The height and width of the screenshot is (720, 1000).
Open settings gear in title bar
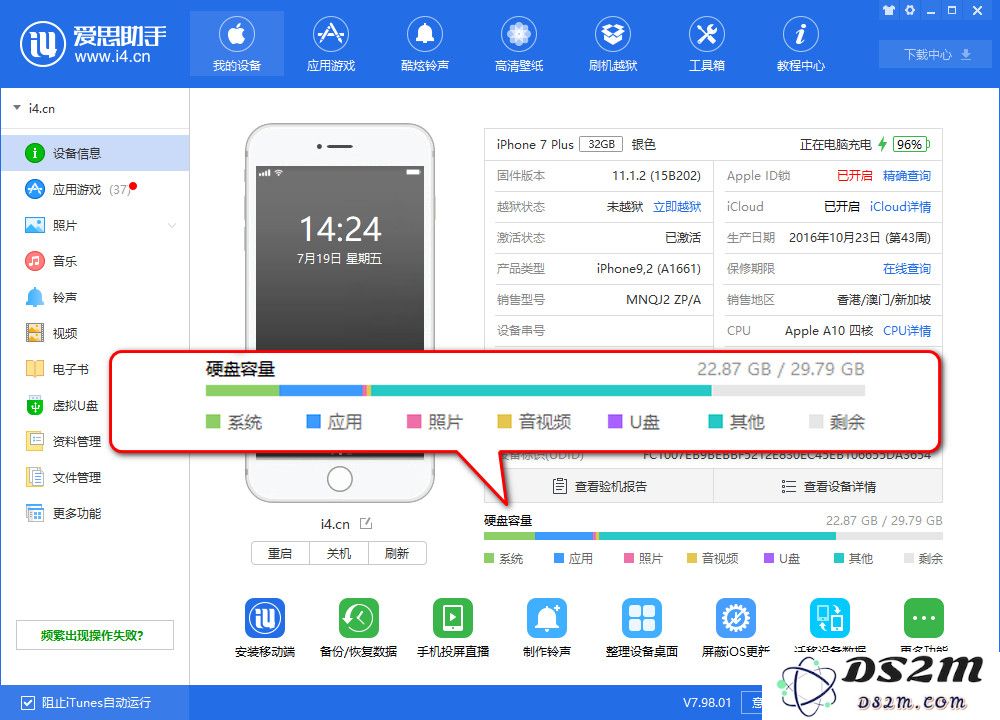pos(910,10)
